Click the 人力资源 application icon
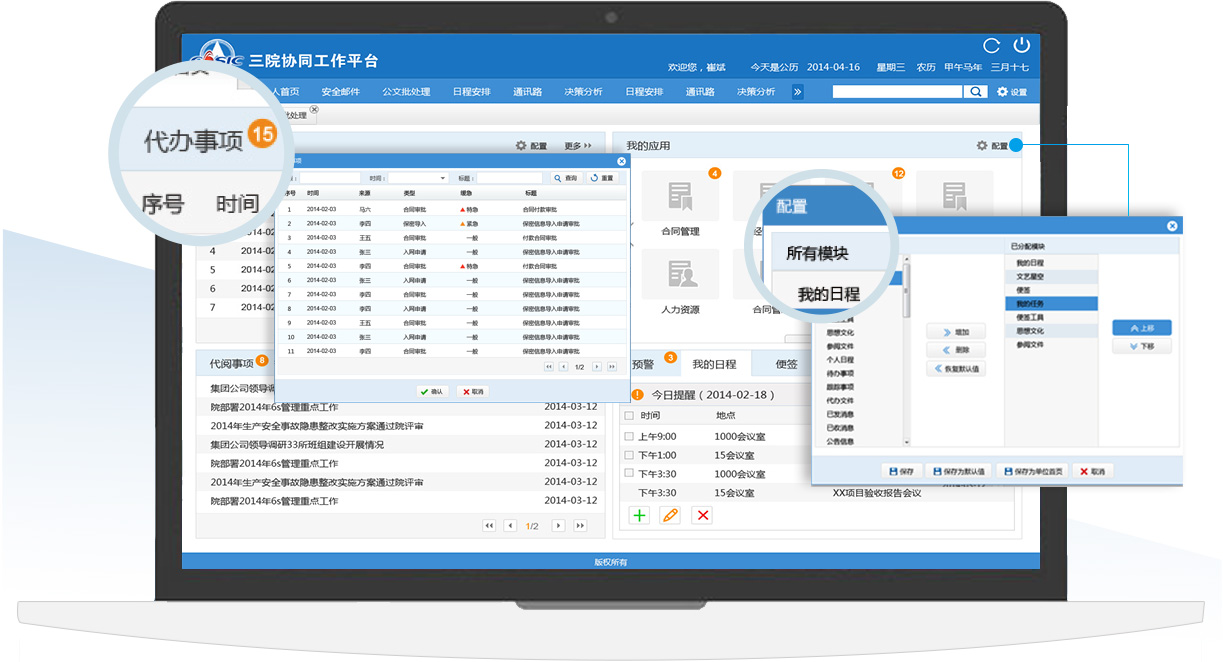1223x662 pixels. click(680, 273)
